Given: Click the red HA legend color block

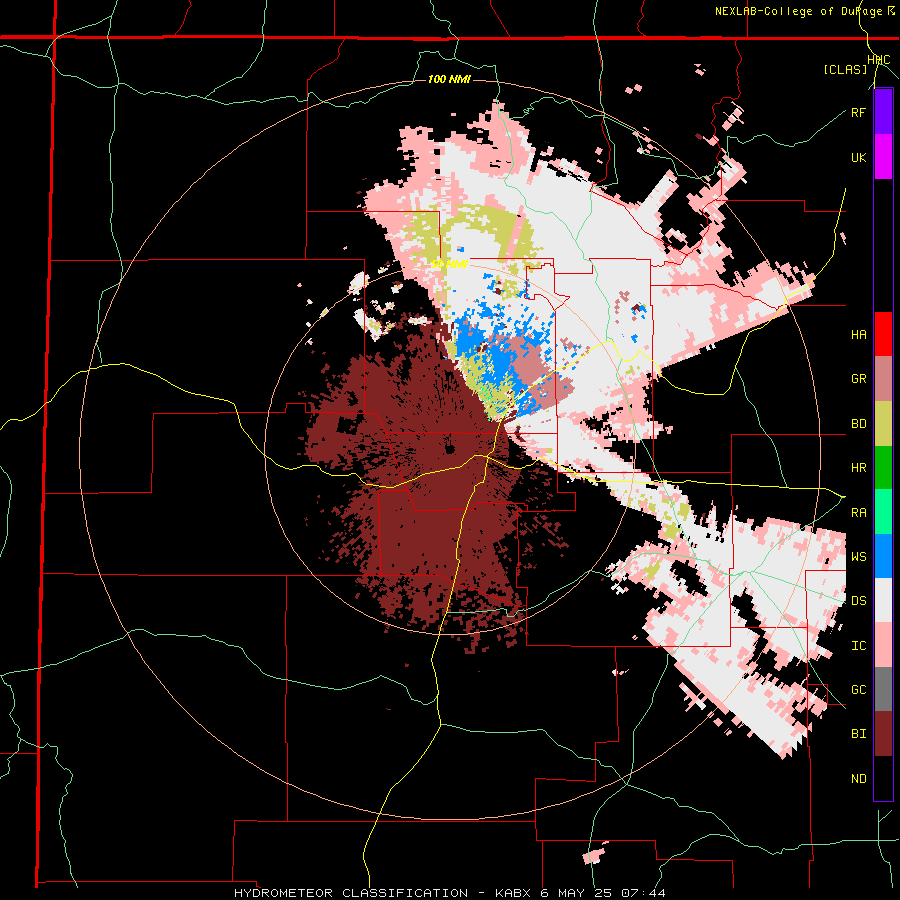Looking at the screenshot, I should coord(883,334).
